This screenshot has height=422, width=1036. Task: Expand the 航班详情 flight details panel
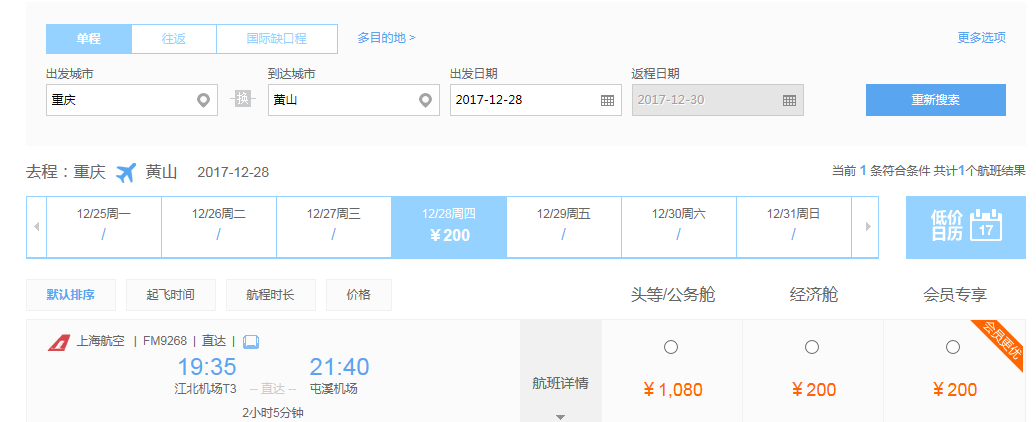point(560,383)
